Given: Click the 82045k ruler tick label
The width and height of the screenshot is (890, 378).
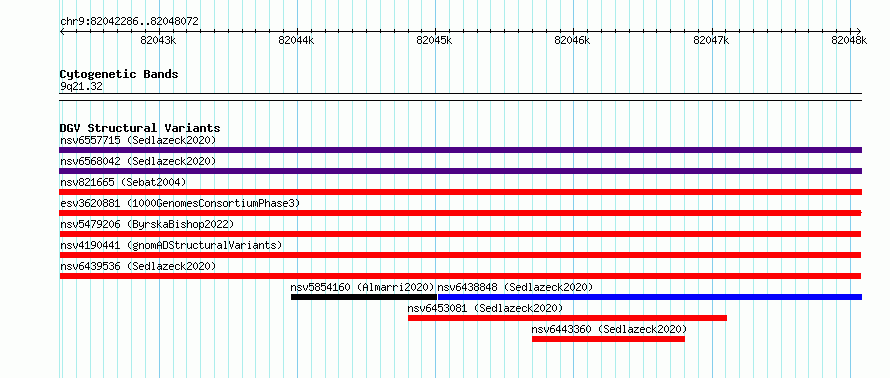Looking at the screenshot, I should [x=434, y=40].
